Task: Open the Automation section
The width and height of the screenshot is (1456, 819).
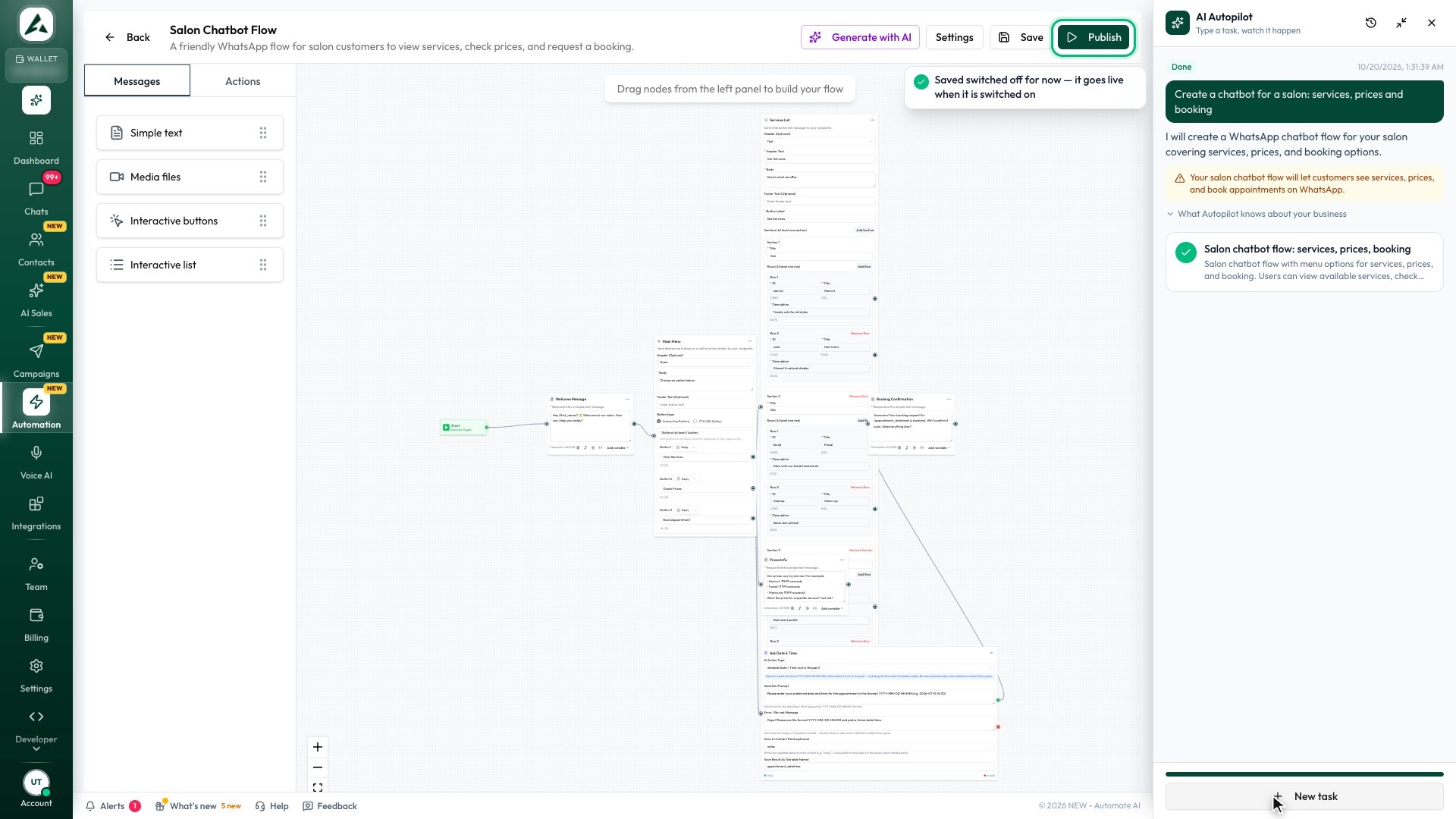Action: 36,408
